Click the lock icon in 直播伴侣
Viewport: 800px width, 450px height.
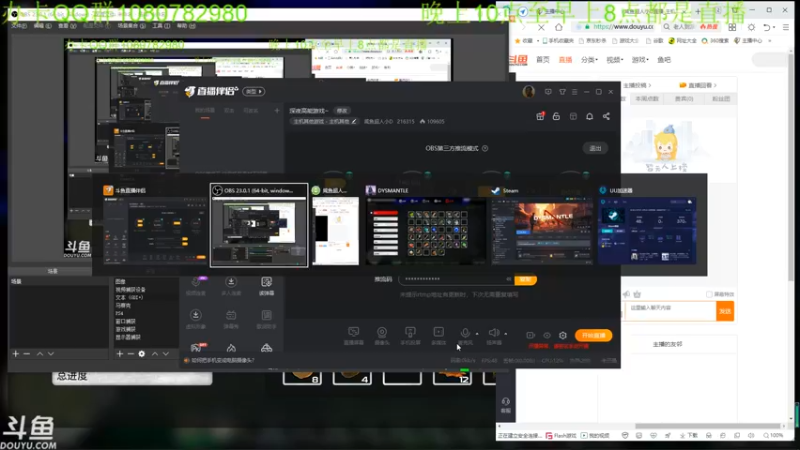556,116
